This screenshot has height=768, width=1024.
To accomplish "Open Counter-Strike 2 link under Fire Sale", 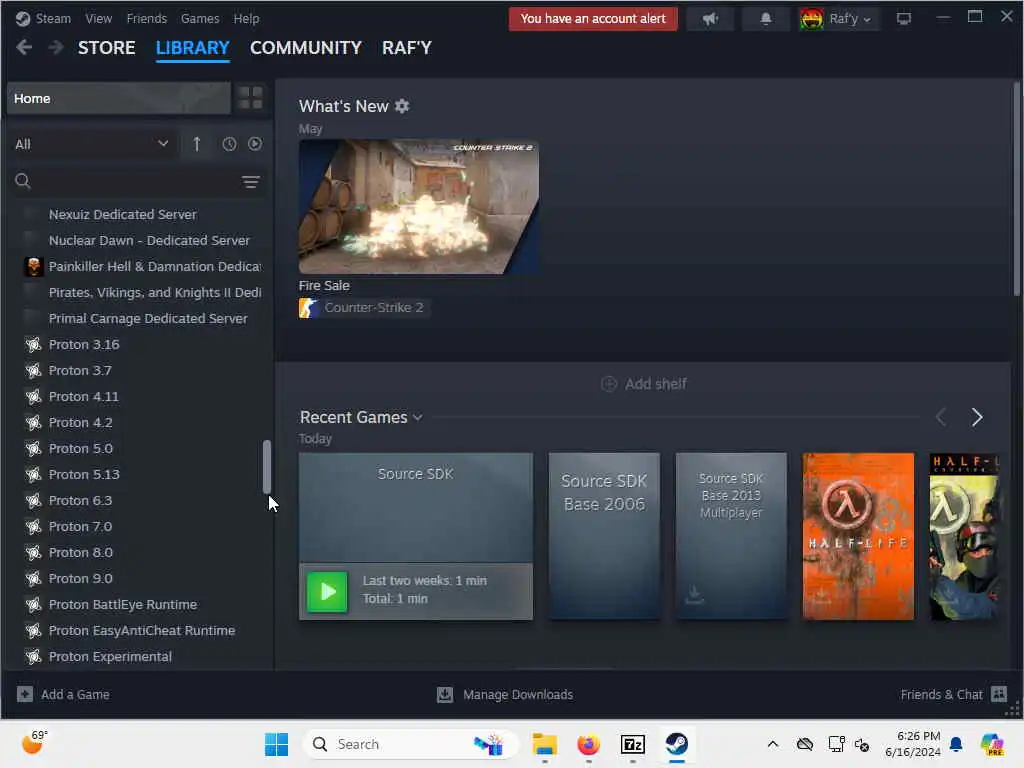I will (374, 308).
